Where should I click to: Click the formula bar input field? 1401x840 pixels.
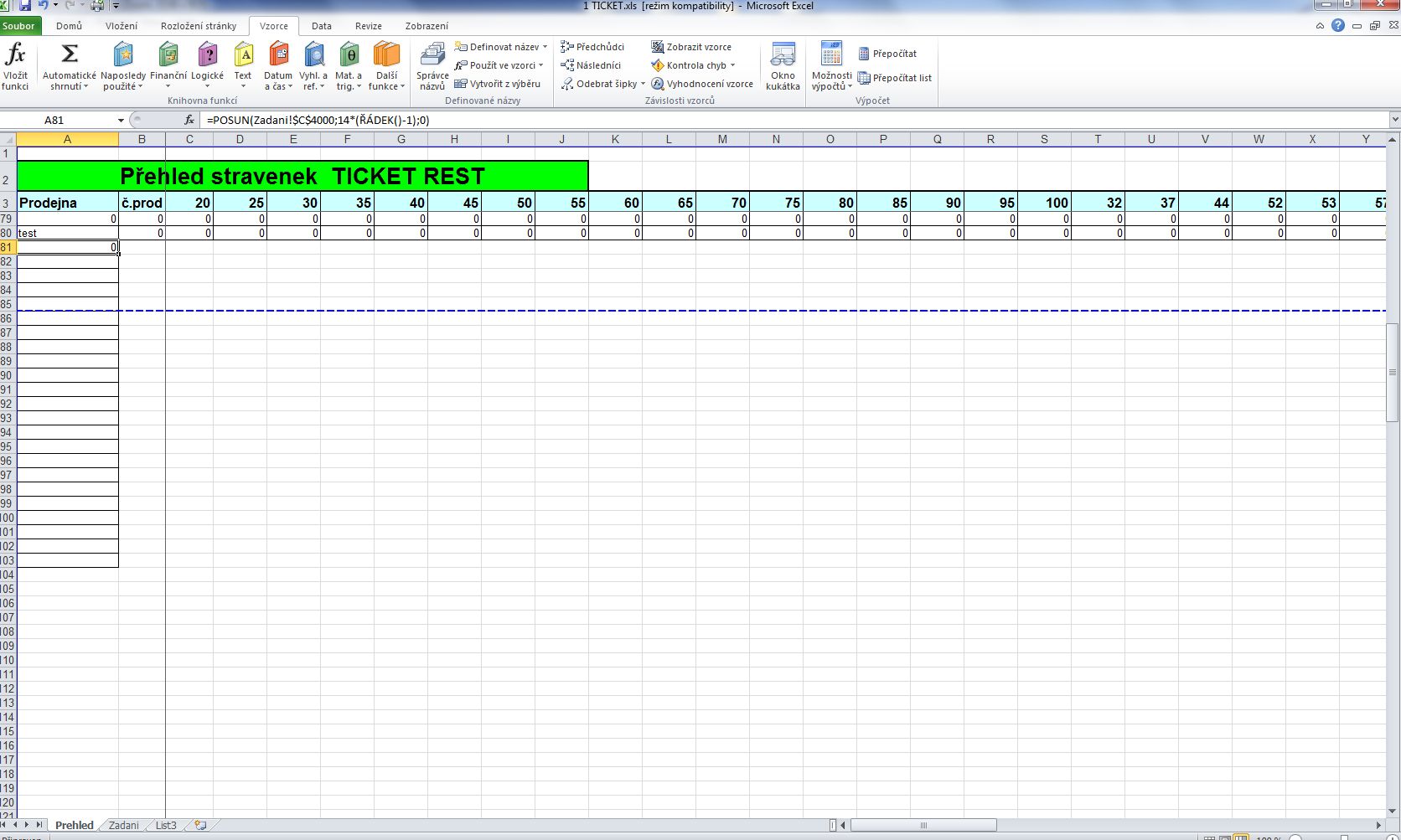tap(754, 121)
